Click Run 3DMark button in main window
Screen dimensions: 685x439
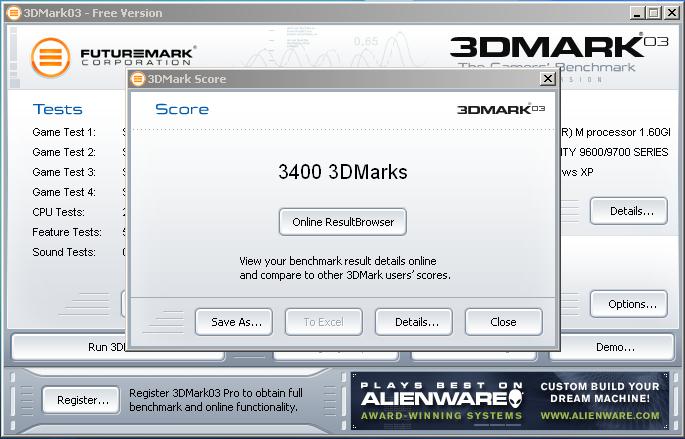[70, 347]
